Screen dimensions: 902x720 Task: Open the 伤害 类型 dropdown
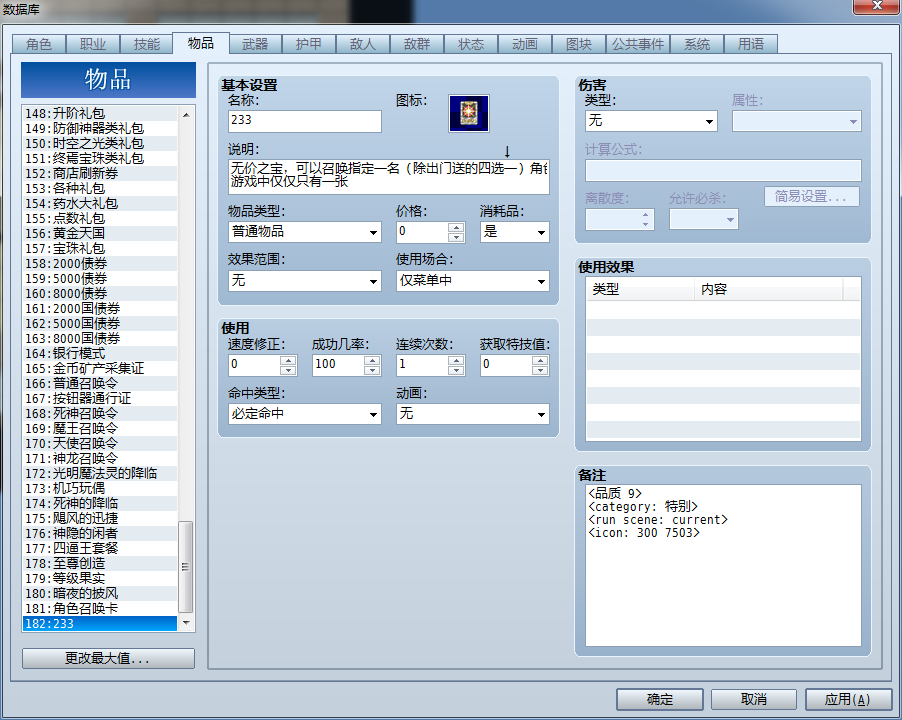[651, 121]
